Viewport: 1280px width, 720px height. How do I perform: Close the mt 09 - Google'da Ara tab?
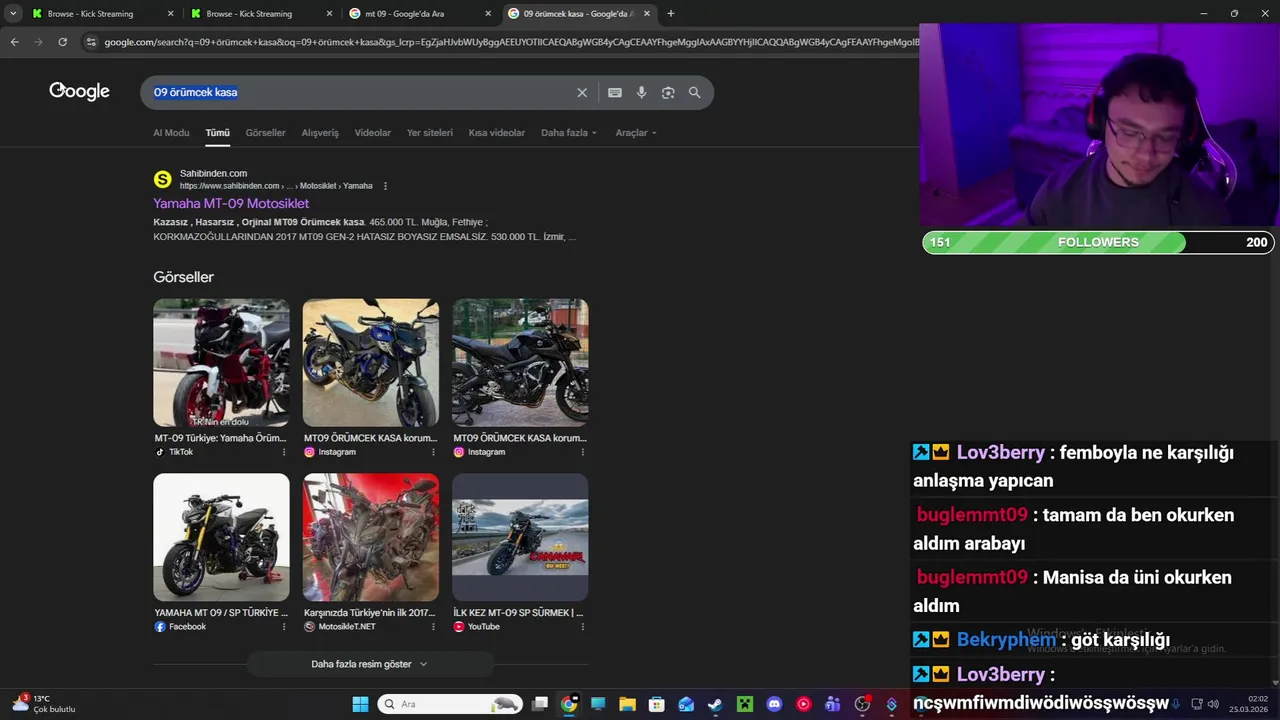click(x=488, y=14)
